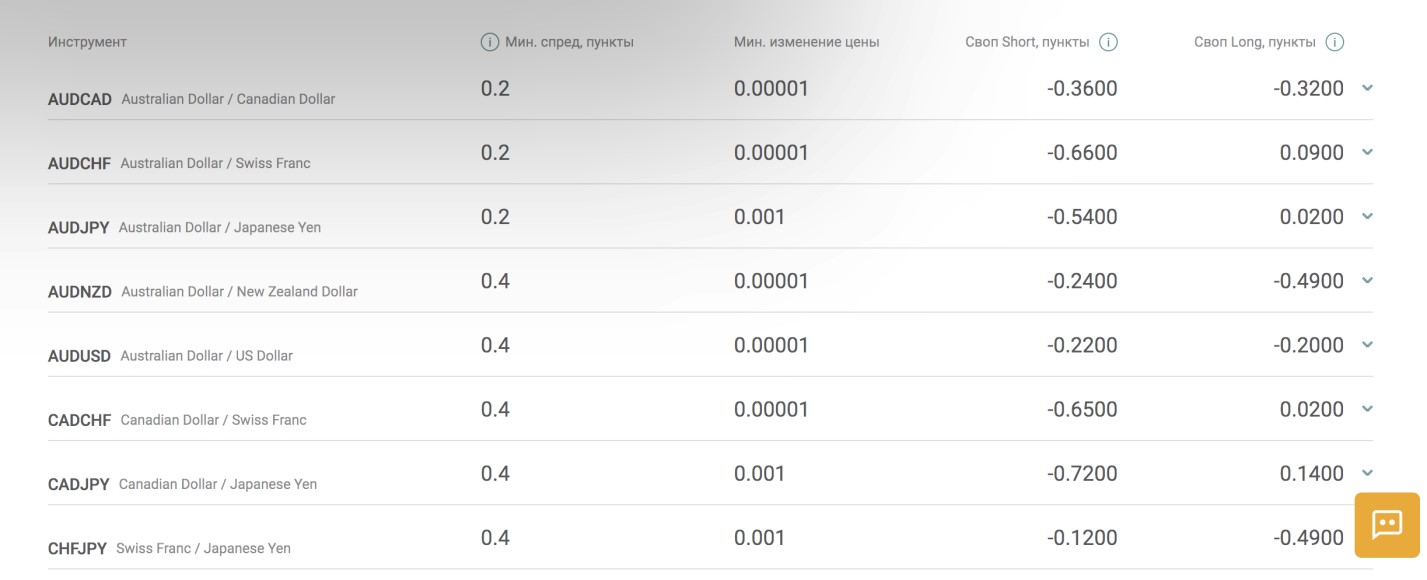The height and width of the screenshot is (580, 1427).
Task: Expand the AUDNZD row details
Action: coord(1367,280)
